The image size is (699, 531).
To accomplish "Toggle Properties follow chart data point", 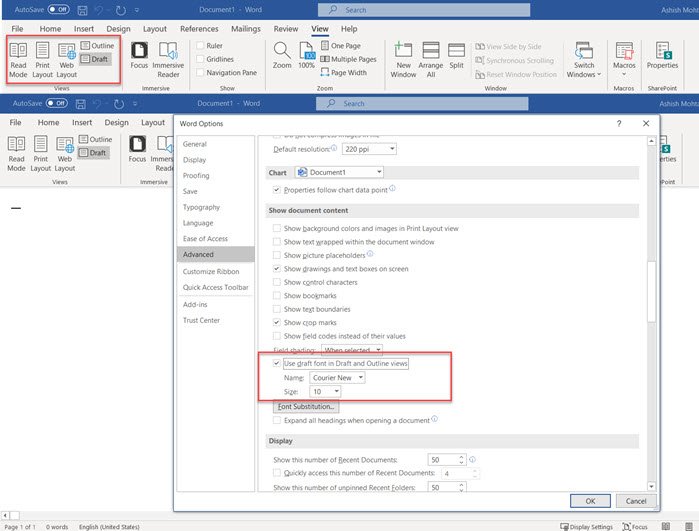I will (x=276, y=190).
